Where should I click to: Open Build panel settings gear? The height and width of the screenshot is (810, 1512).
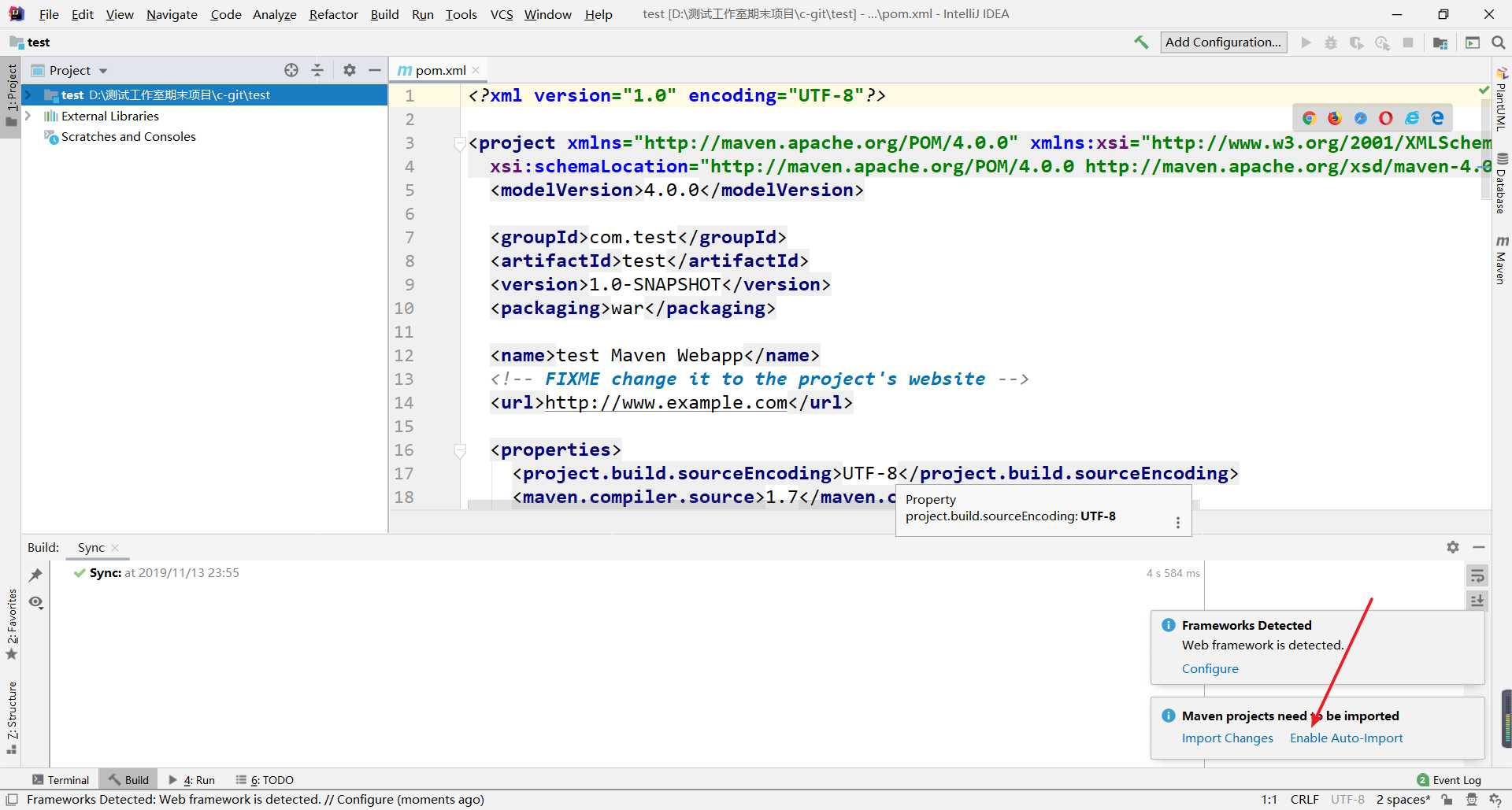coord(1453,547)
